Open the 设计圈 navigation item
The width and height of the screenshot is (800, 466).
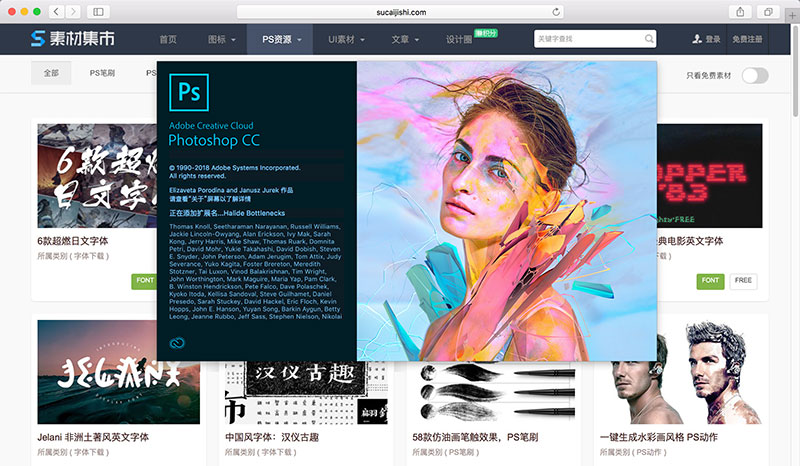[459, 39]
